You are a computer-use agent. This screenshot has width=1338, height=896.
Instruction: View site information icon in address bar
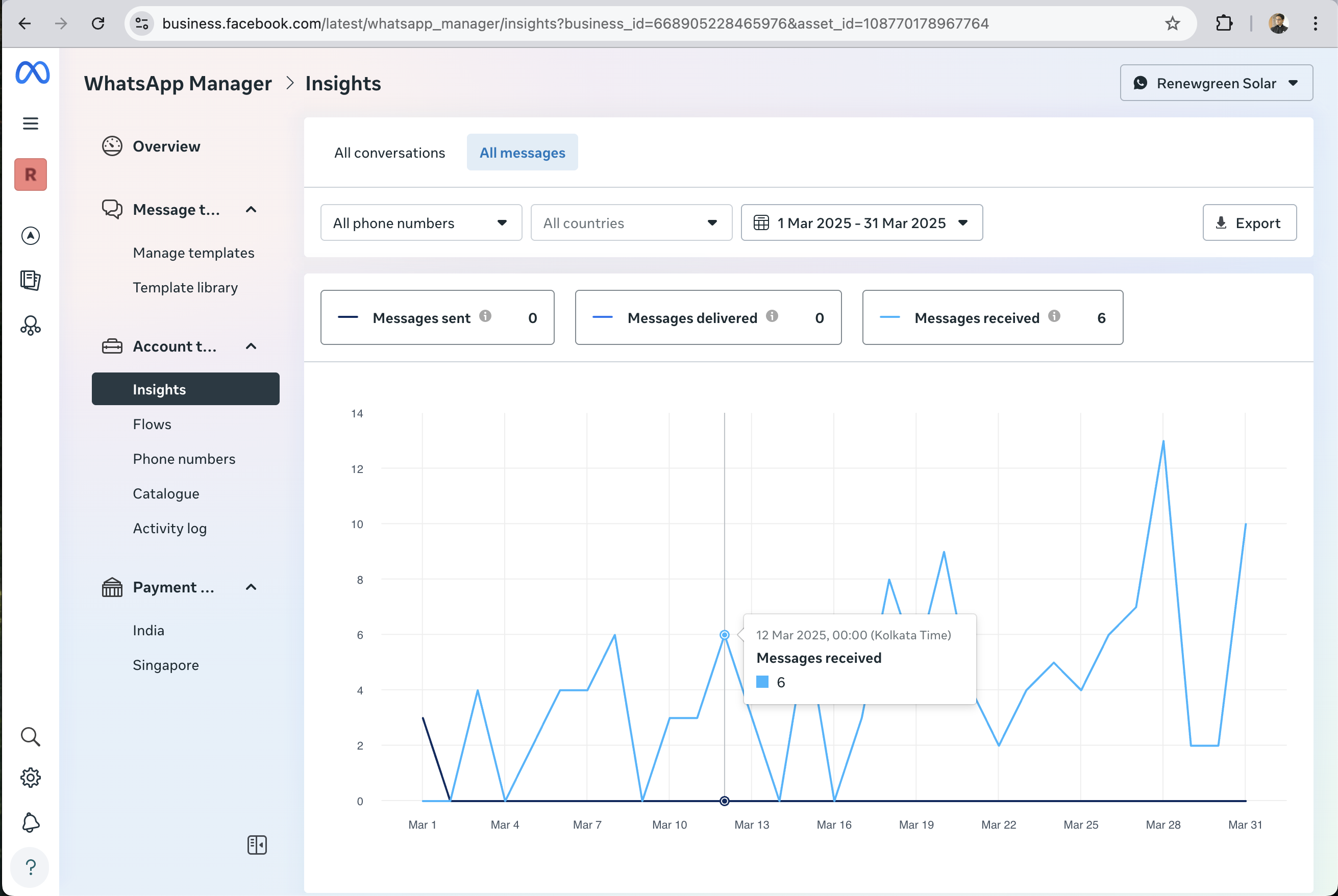tap(142, 23)
